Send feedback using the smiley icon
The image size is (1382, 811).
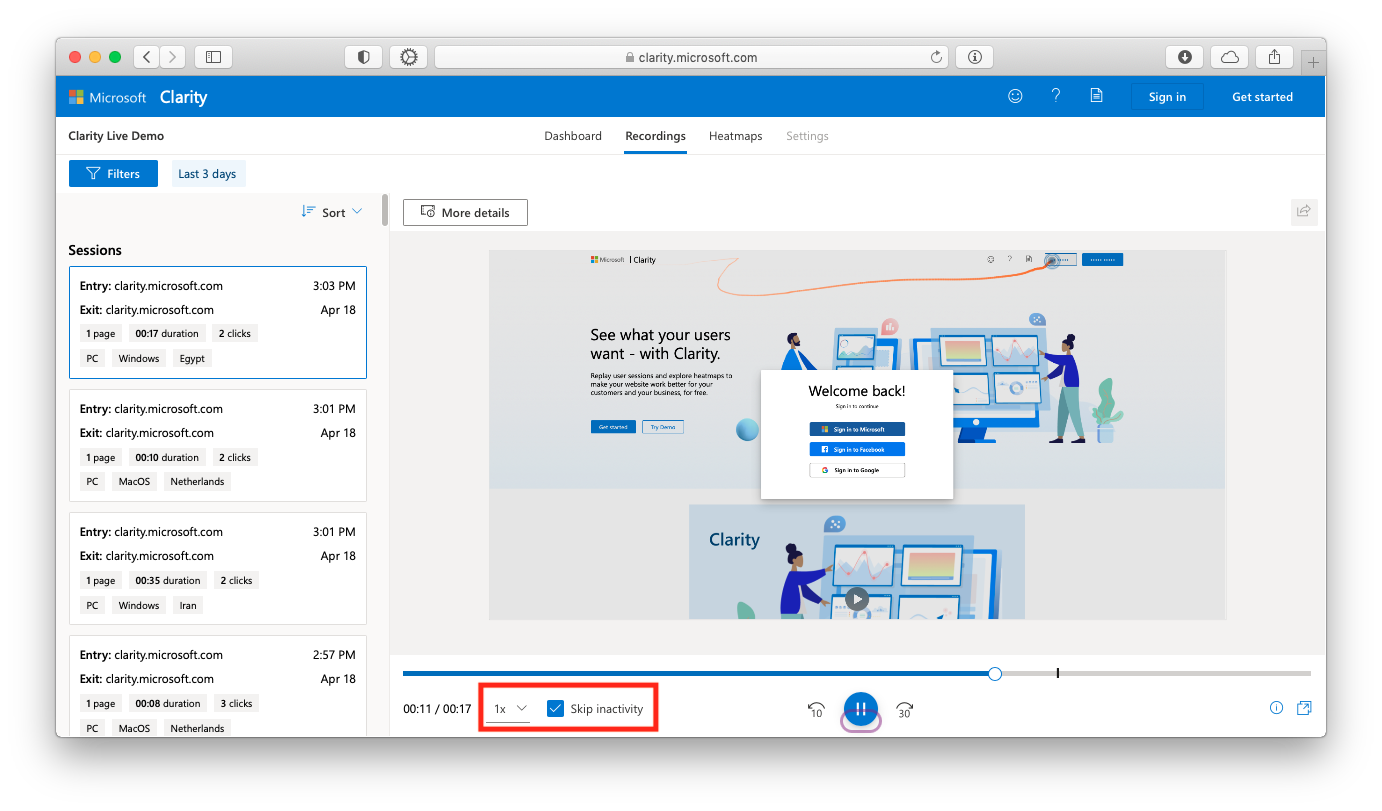coord(1015,95)
